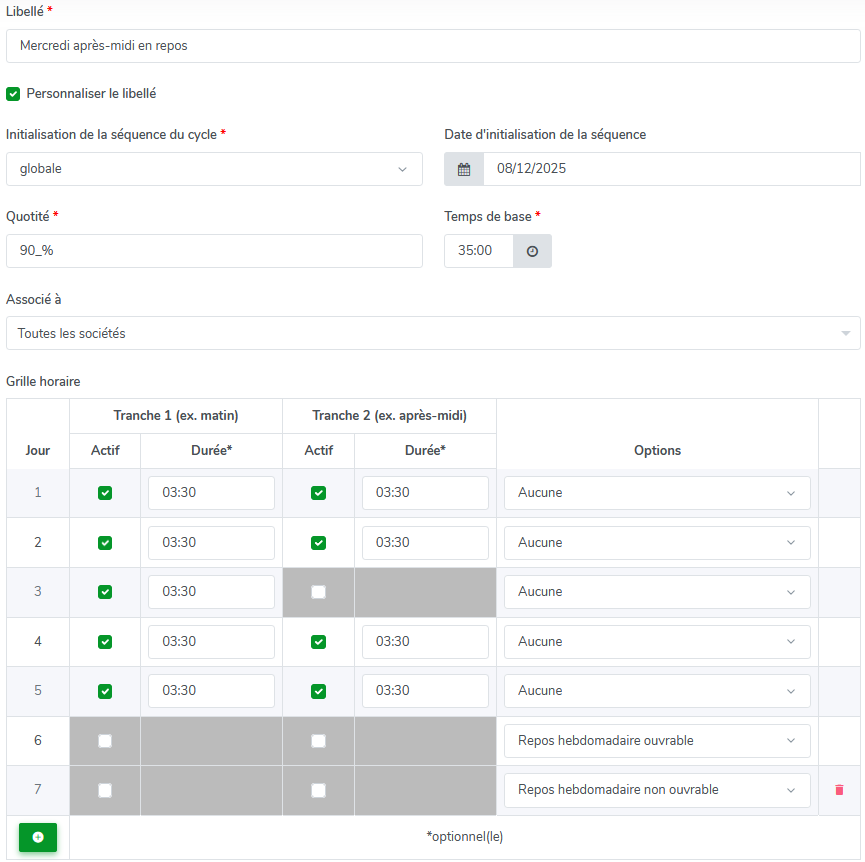This screenshot has width=865, height=862.
Task: Click the Libellé text field
Action: tap(433, 46)
